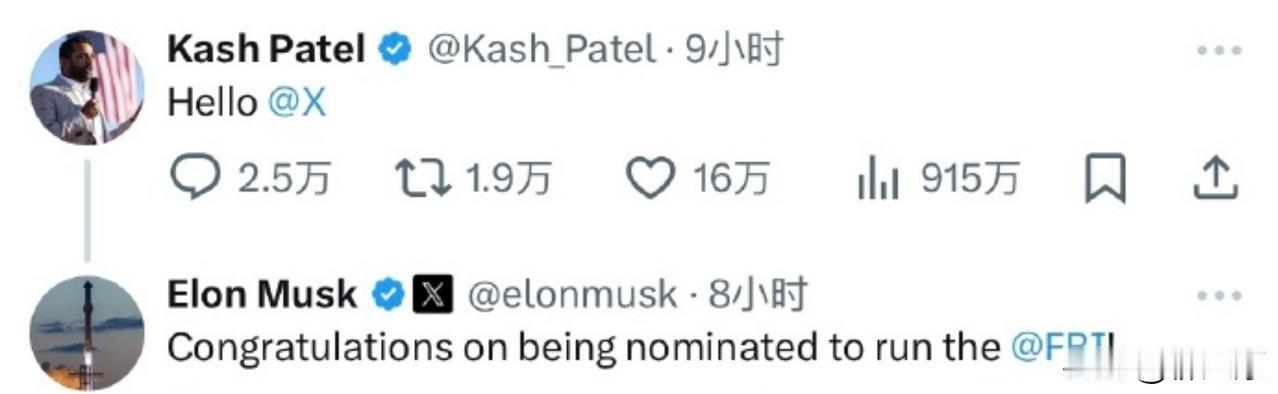This screenshot has height=394, width=1278.
Task: Bookmark Kash Patel's tweet
Action: 1107,180
